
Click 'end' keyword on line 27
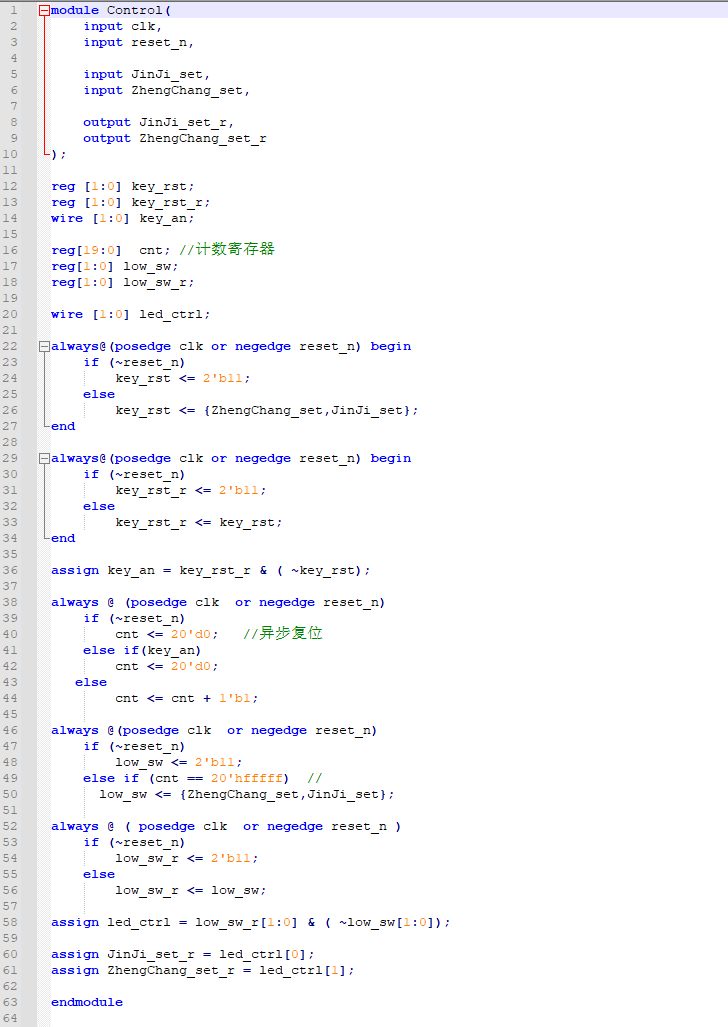tap(63, 426)
